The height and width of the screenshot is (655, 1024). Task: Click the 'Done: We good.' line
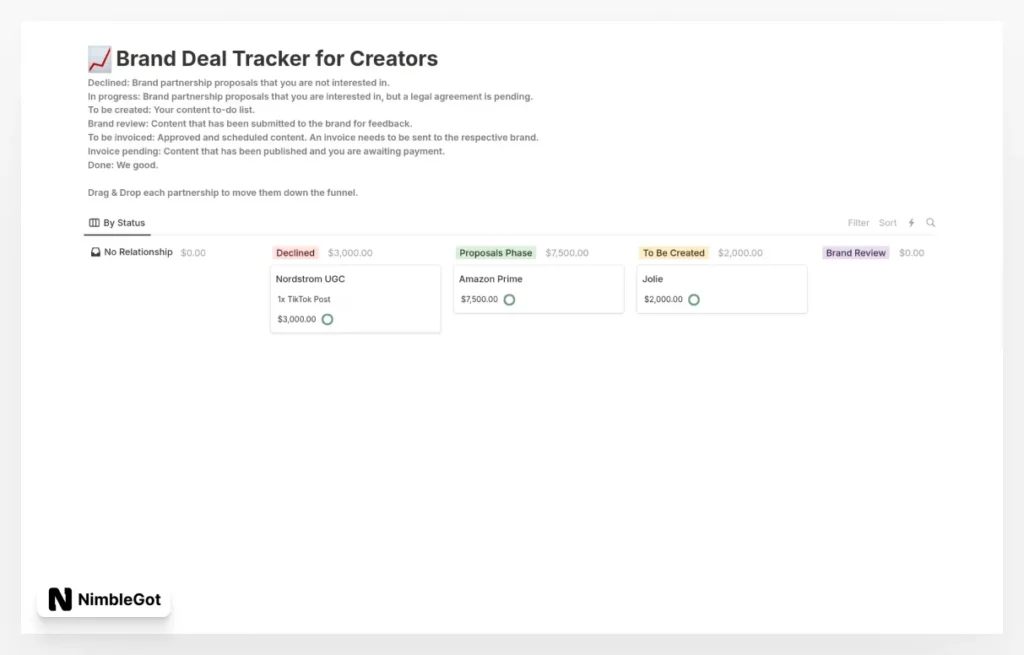(123, 165)
